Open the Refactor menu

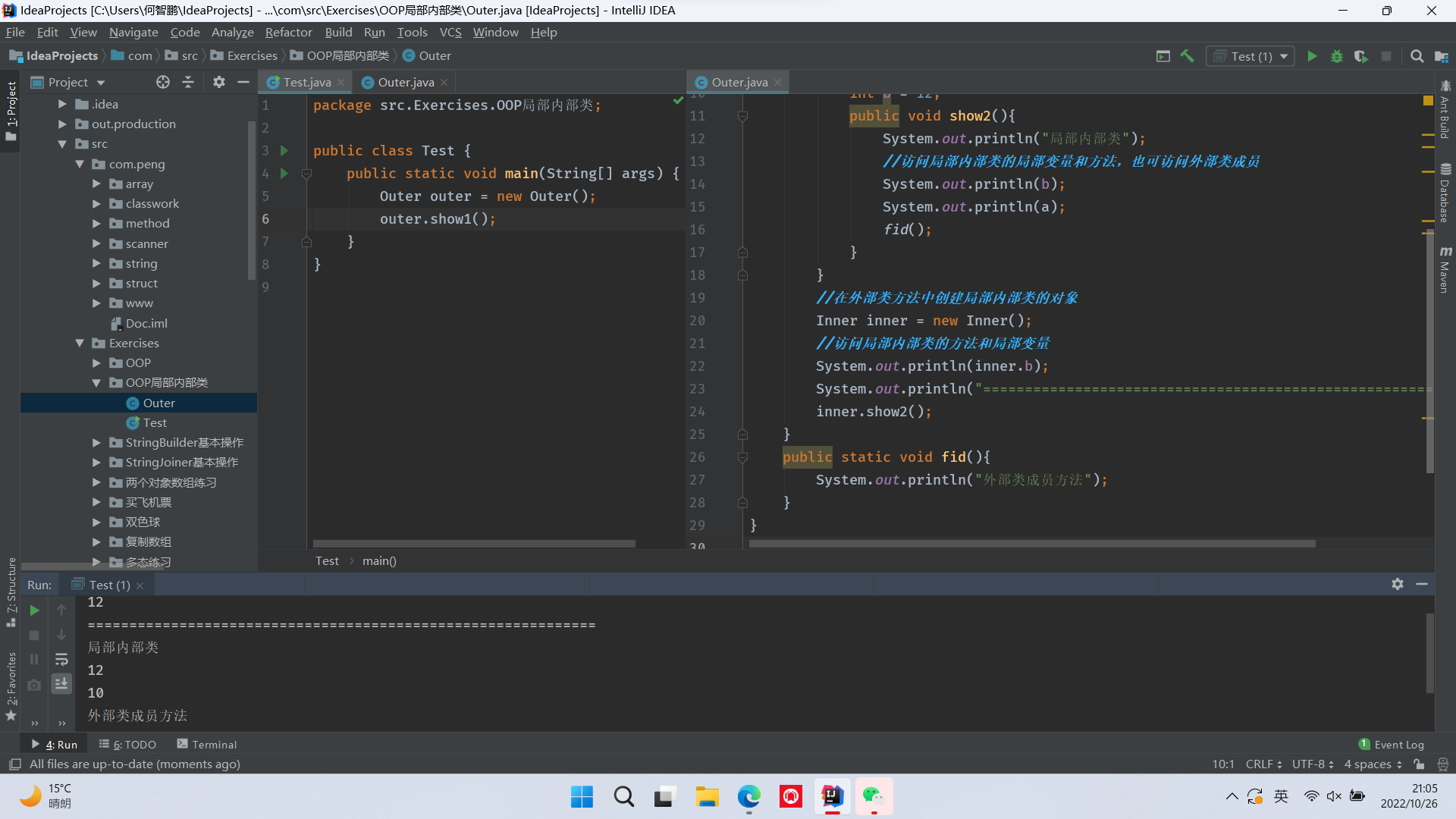[288, 32]
